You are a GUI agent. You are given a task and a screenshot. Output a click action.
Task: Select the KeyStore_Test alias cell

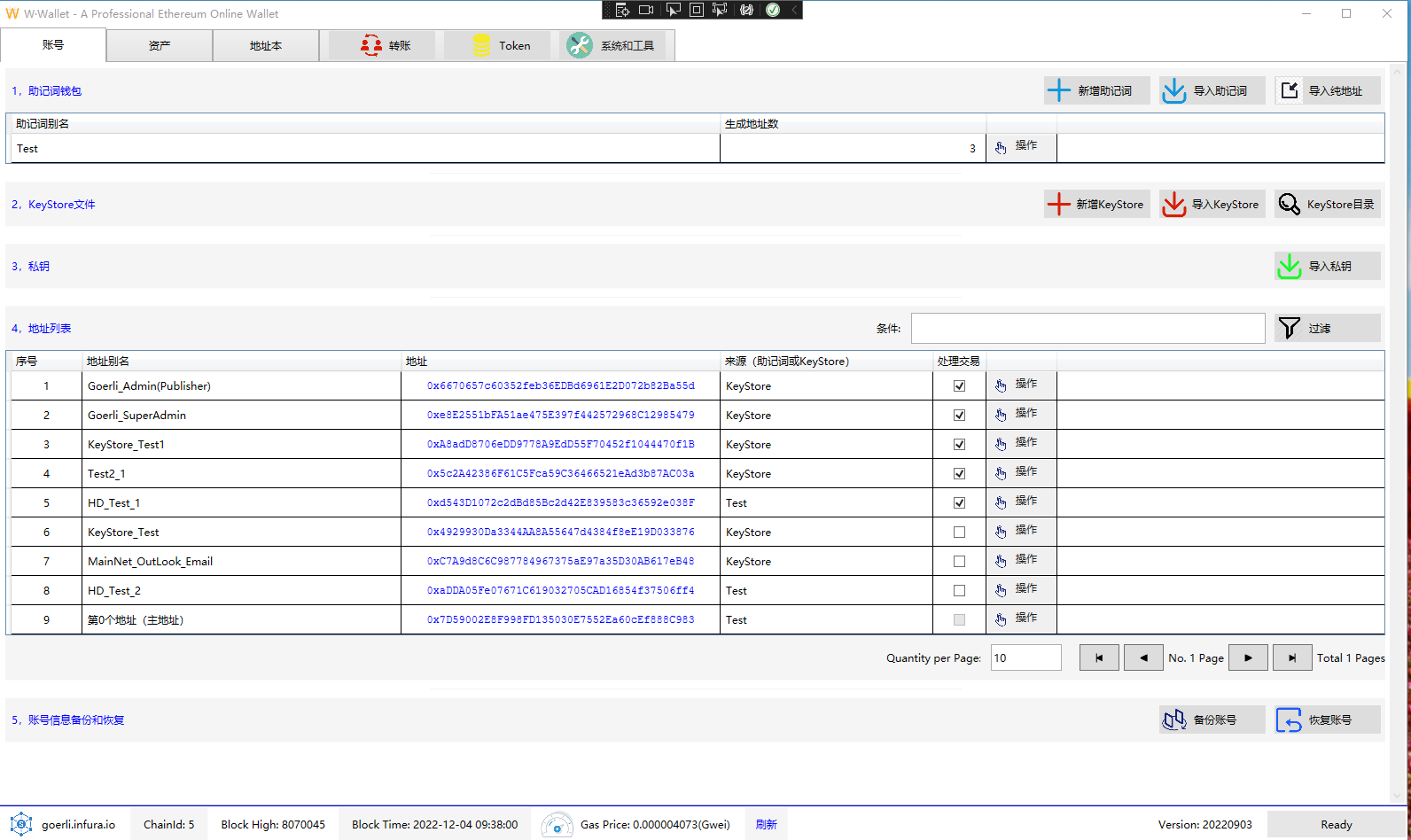pos(241,532)
